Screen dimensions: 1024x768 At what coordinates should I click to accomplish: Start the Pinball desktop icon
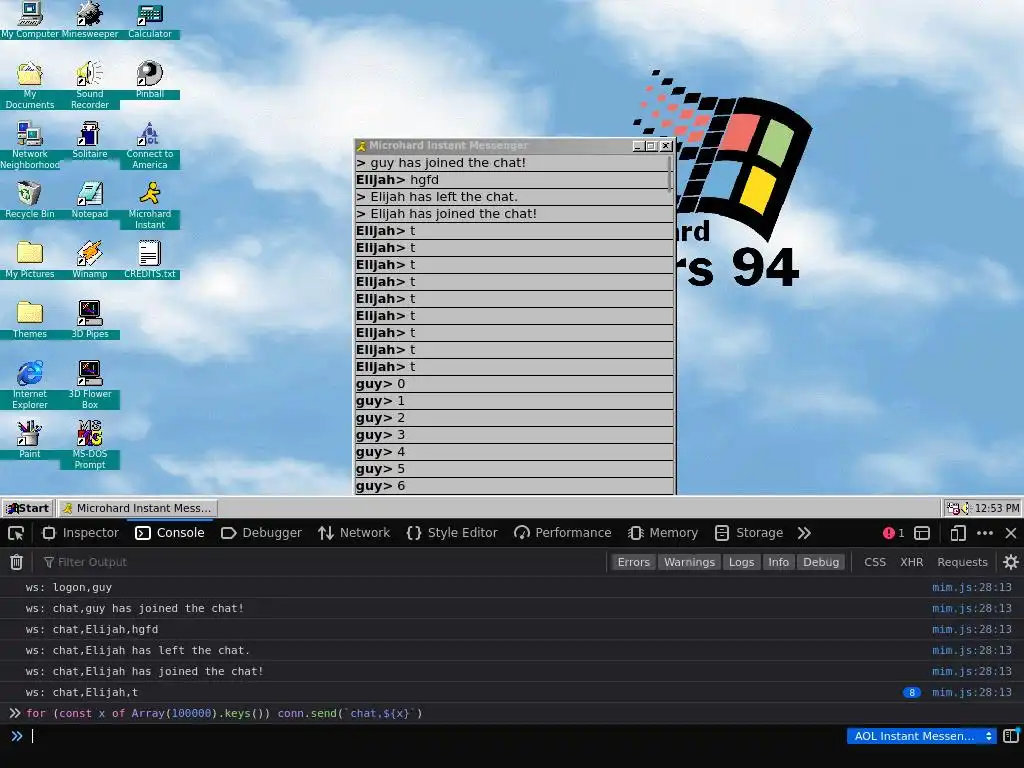150,80
